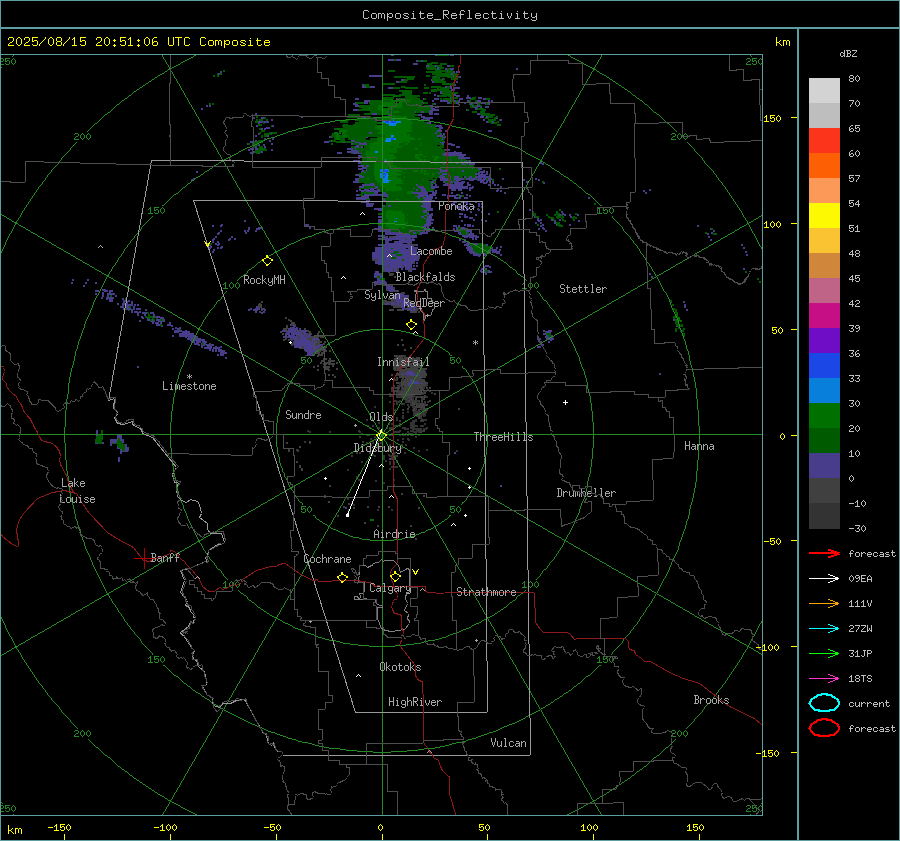Click the cyan 'current' ellipse legend icon
Viewport: 900px width, 841px height.
point(824,703)
